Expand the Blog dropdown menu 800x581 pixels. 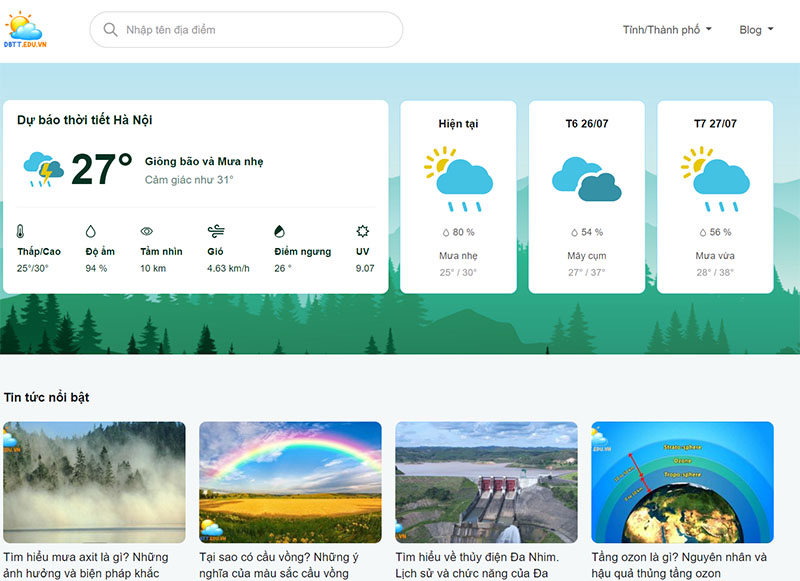pos(756,30)
